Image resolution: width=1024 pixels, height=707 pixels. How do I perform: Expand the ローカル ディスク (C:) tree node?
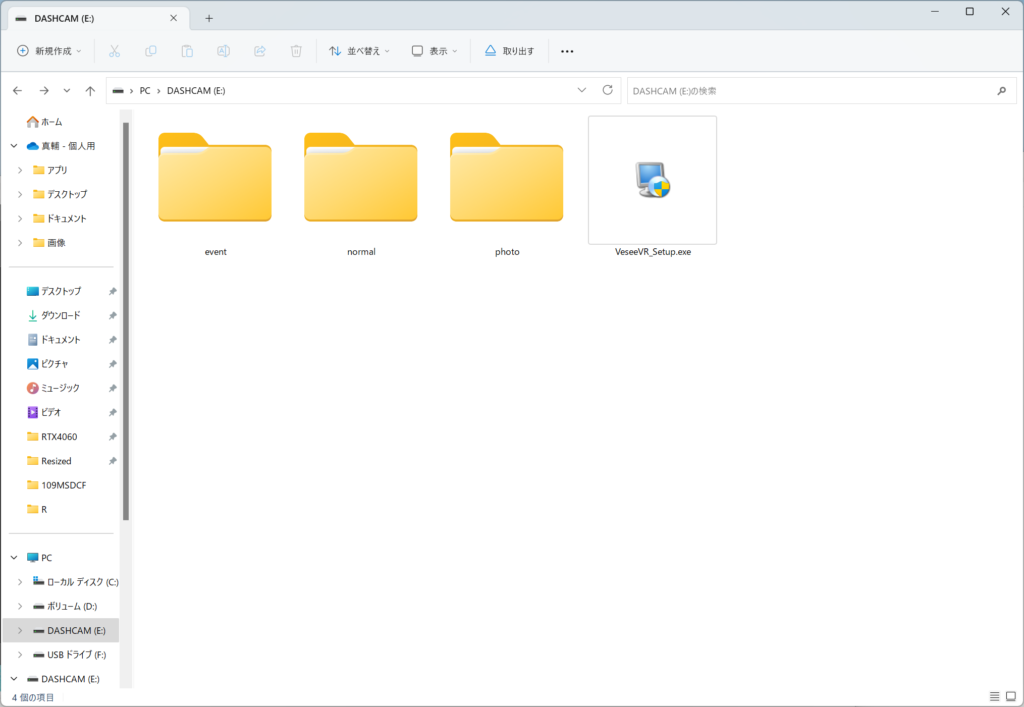20,582
